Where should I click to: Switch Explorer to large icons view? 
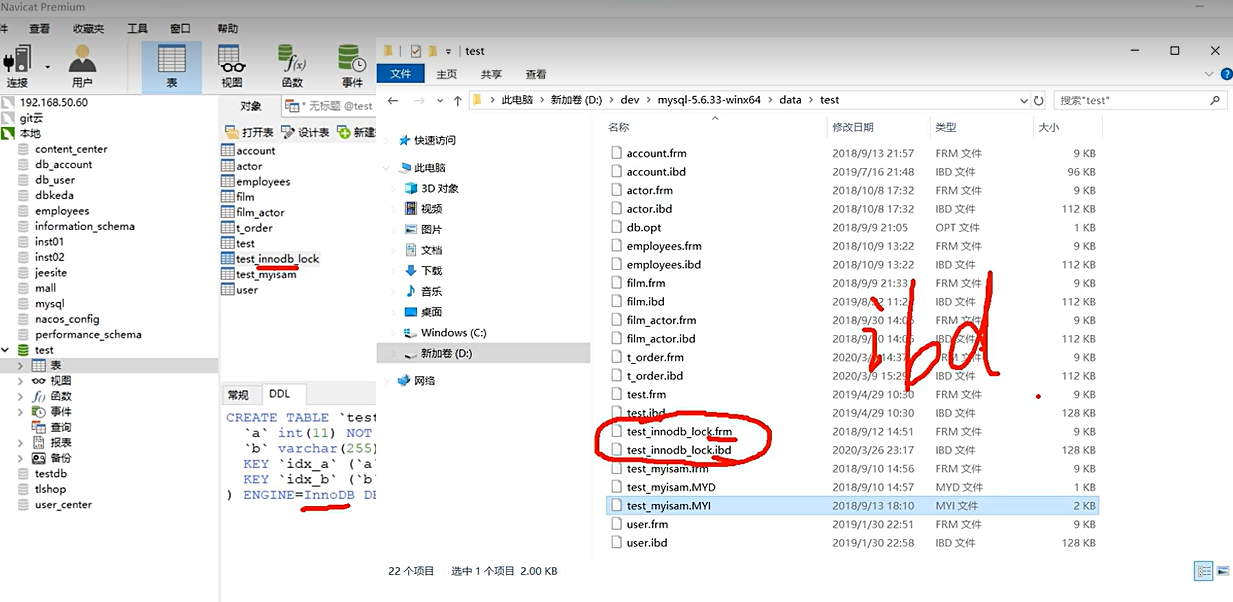point(1222,571)
